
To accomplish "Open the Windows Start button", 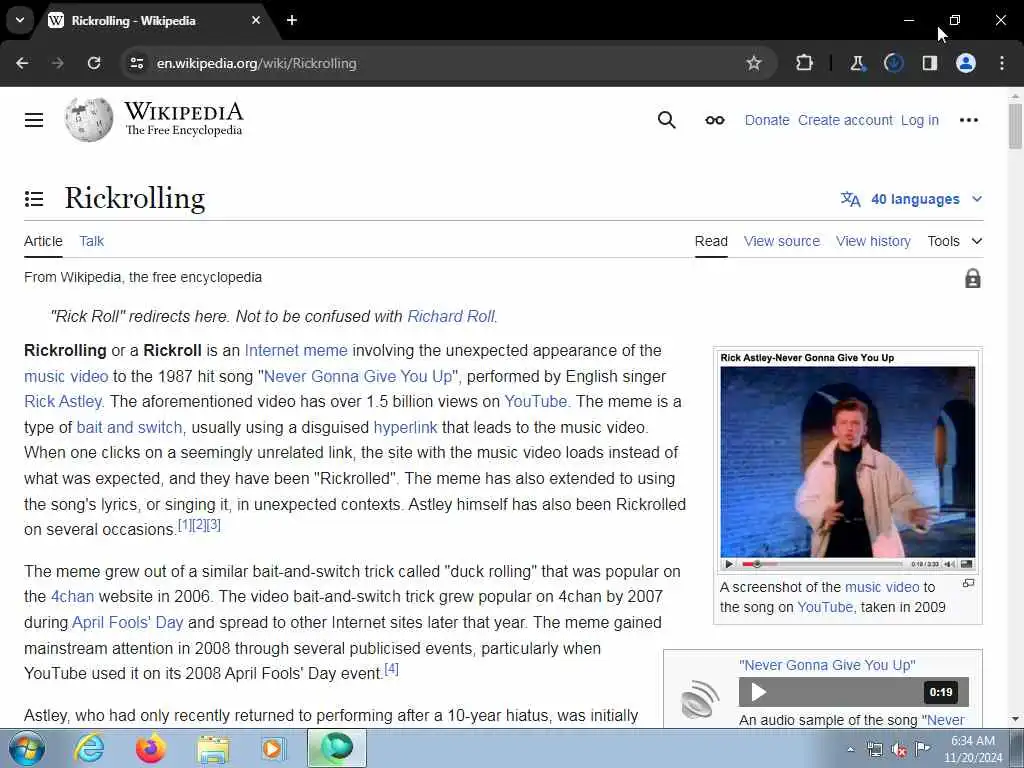I will pyautogui.click(x=27, y=749).
